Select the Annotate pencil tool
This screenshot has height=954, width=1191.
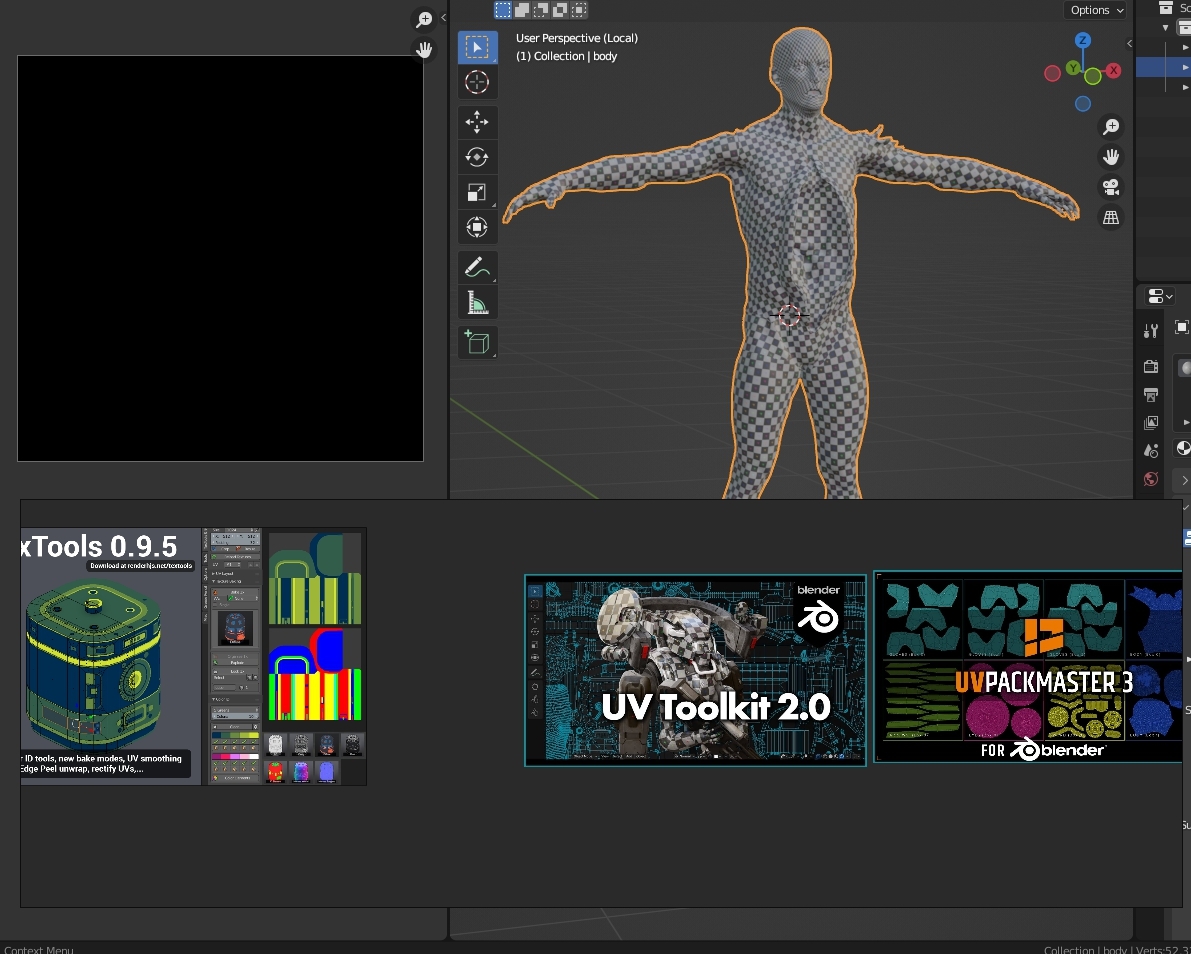477,267
